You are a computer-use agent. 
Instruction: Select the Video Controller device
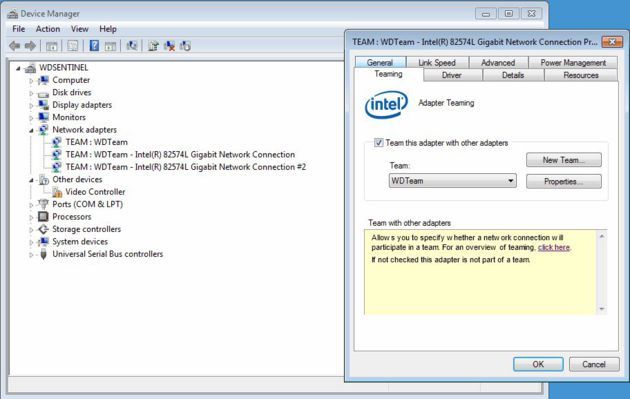coord(95,192)
